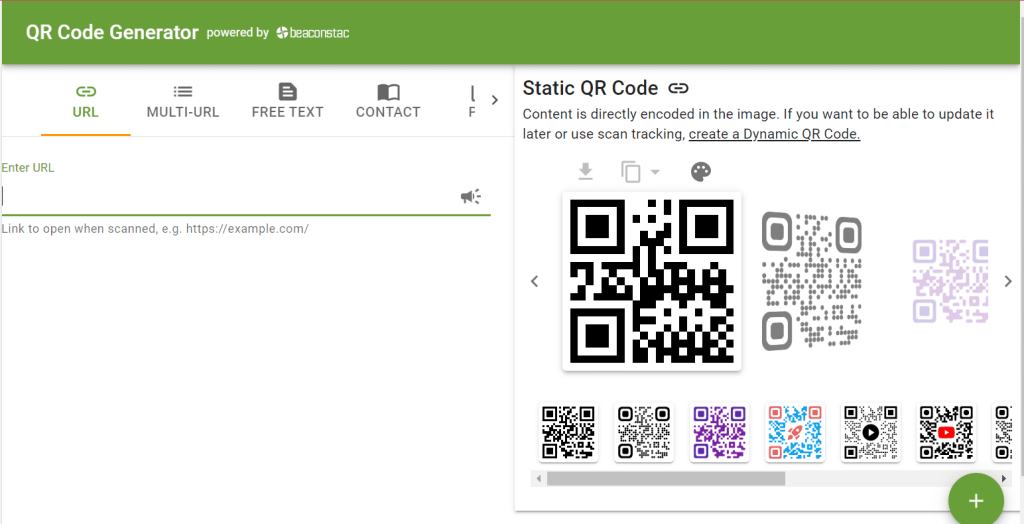Switch to the MULTI-URL tab
Image resolution: width=1024 pixels, height=524 pixels.
click(x=183, y=101)
